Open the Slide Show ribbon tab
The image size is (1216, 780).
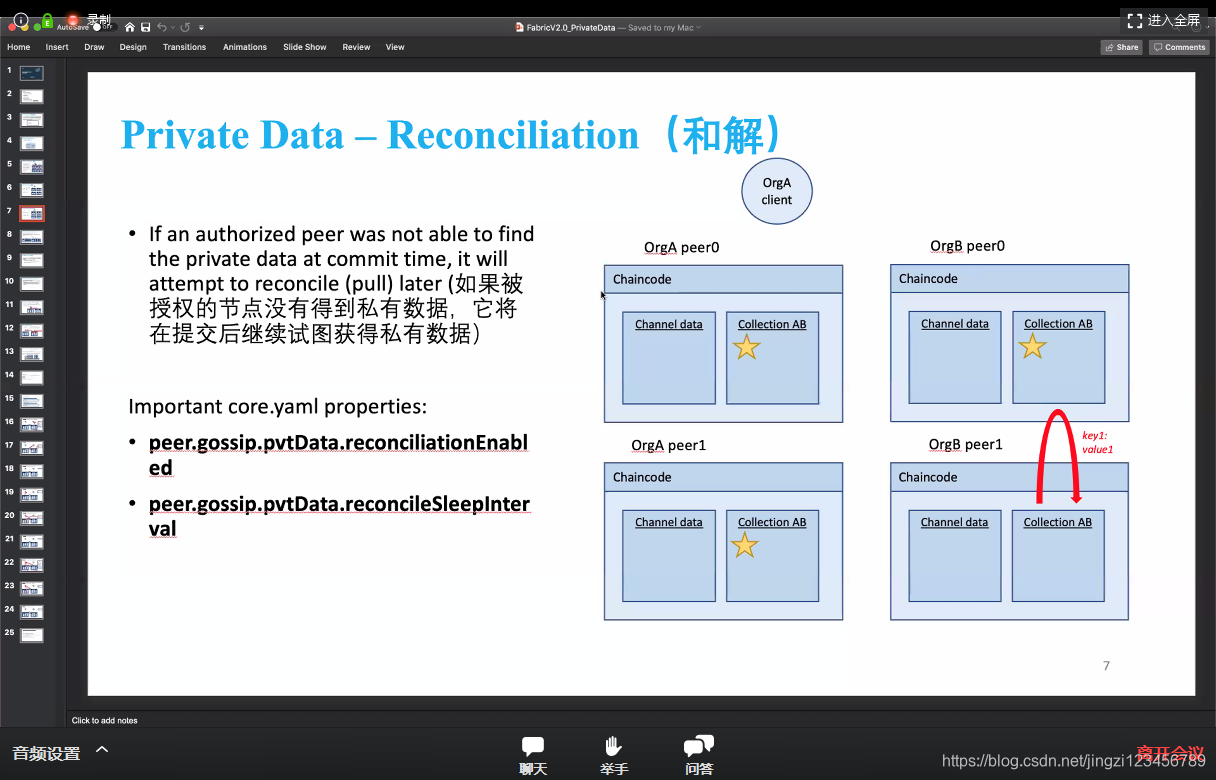click(x=305, y=47)
